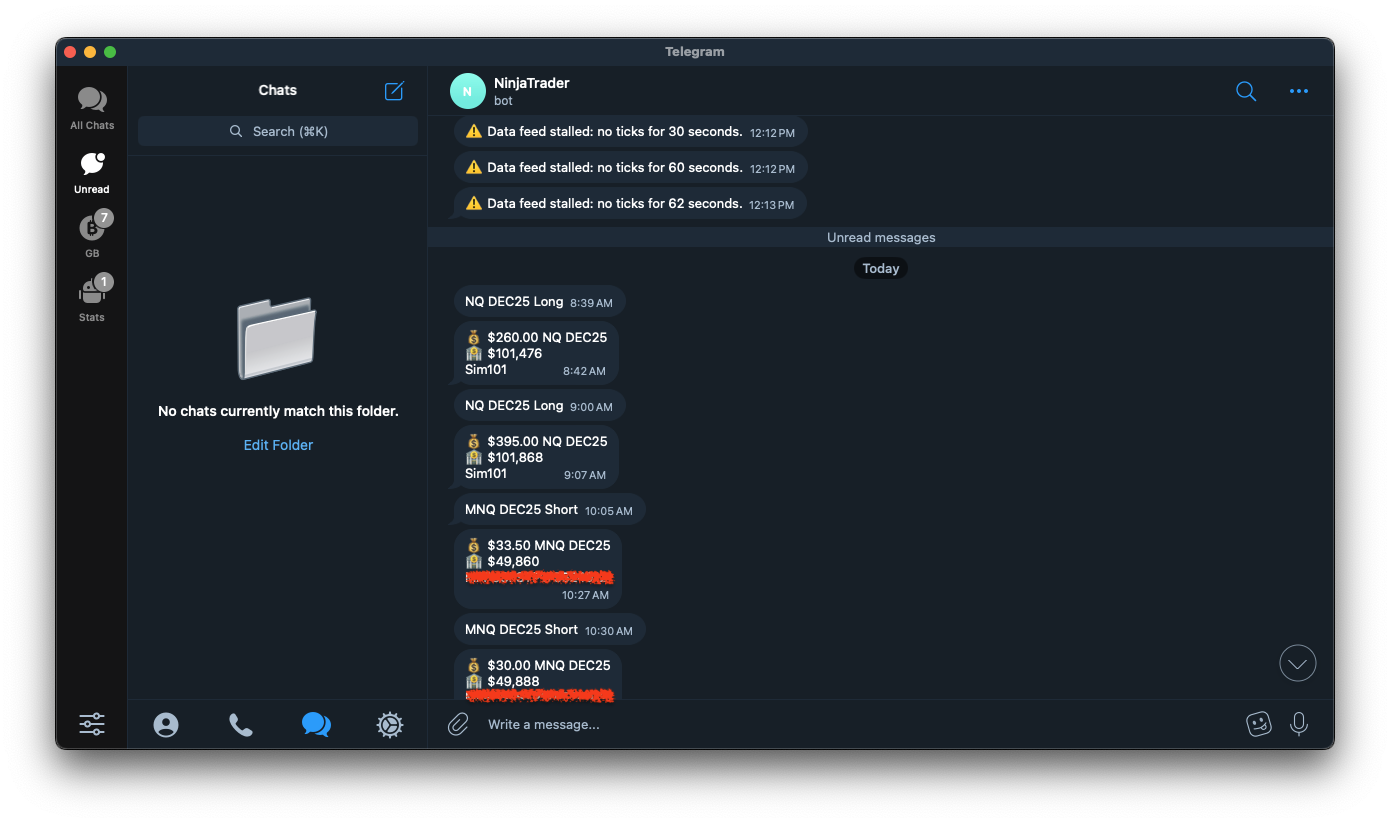Open the GB folder with 7 badge
Screen dimensions: 1390x823
click(x=92, y=236)
